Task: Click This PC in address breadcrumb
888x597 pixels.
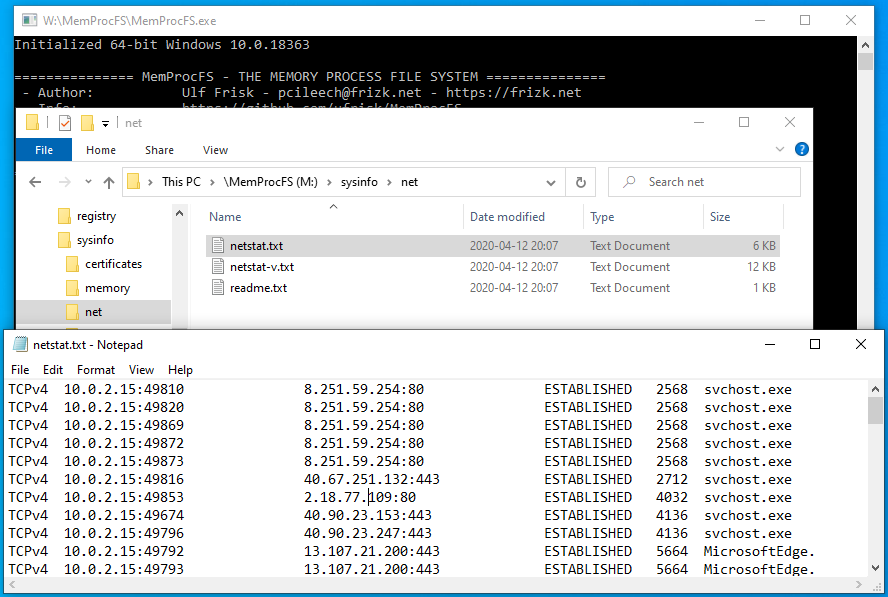Action: click(x=181, y=182)
